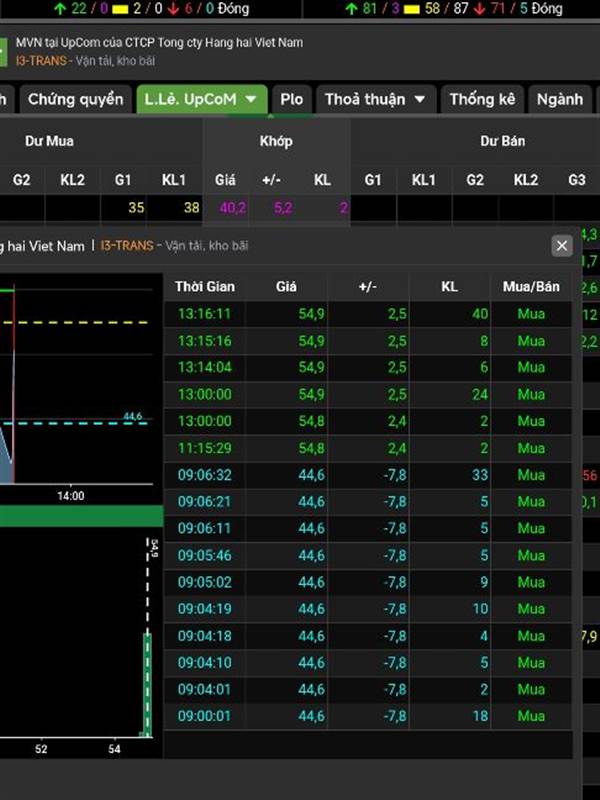Click I3-TRANS link in the popup title
The image size is (600, 800).
127,245
